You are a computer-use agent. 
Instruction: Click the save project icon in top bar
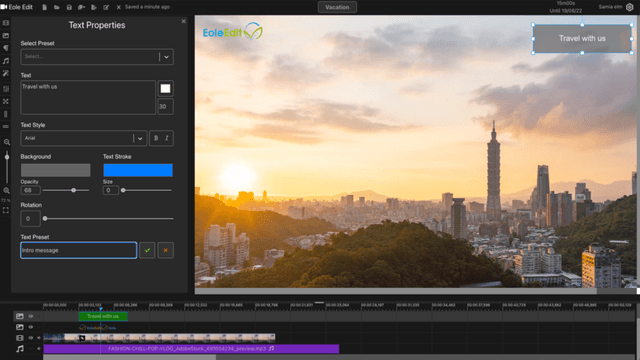pyautogui.click(x=69, y=7)
